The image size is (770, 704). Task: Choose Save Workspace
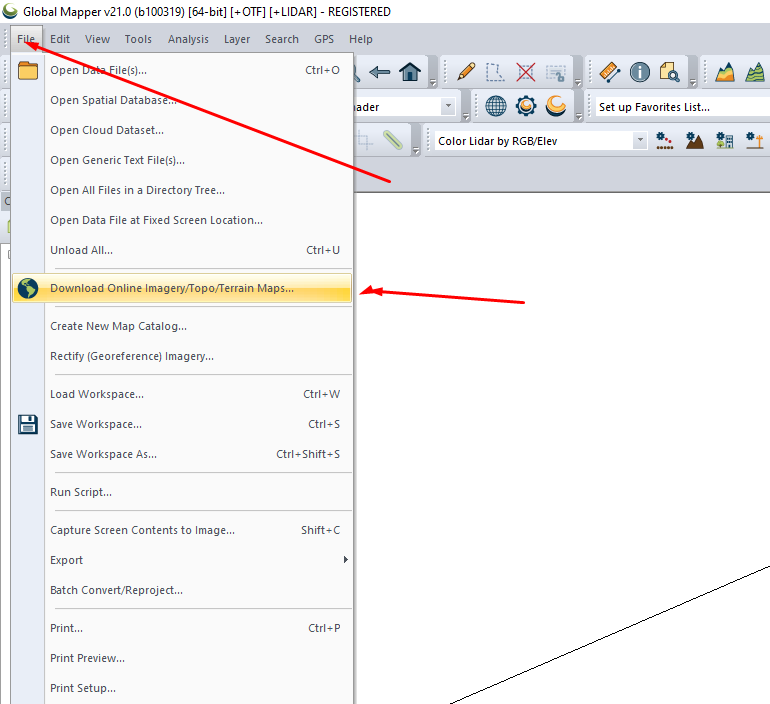[x=182, y=424]
